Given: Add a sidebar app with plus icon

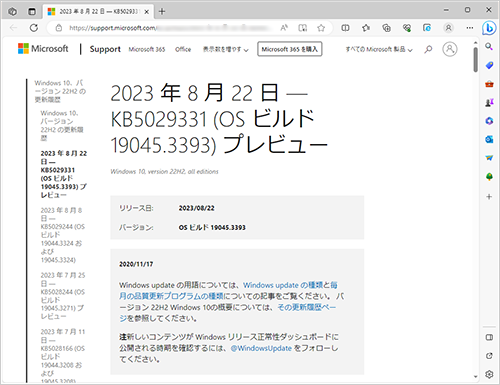Looking at the screenshot, I should pyautogui.click(x=489, y=197).
